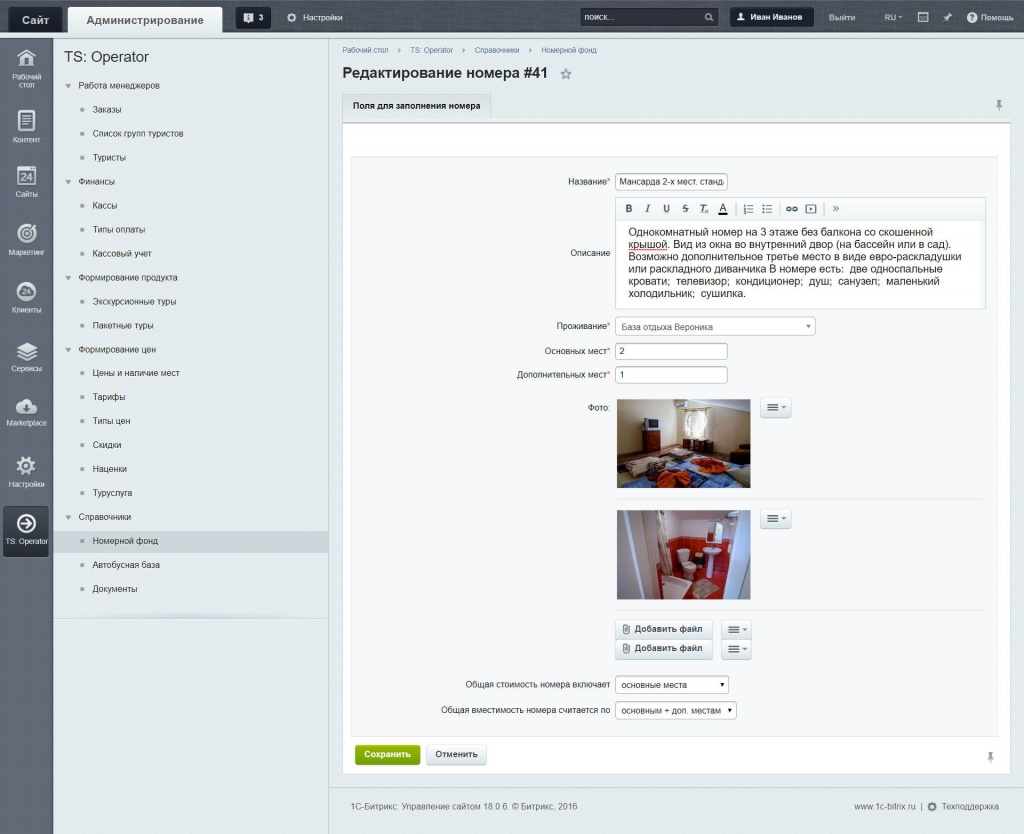Open the text color picker in the editor
This screenshot has width=1024, height=834.
click(x=723, y=208)
